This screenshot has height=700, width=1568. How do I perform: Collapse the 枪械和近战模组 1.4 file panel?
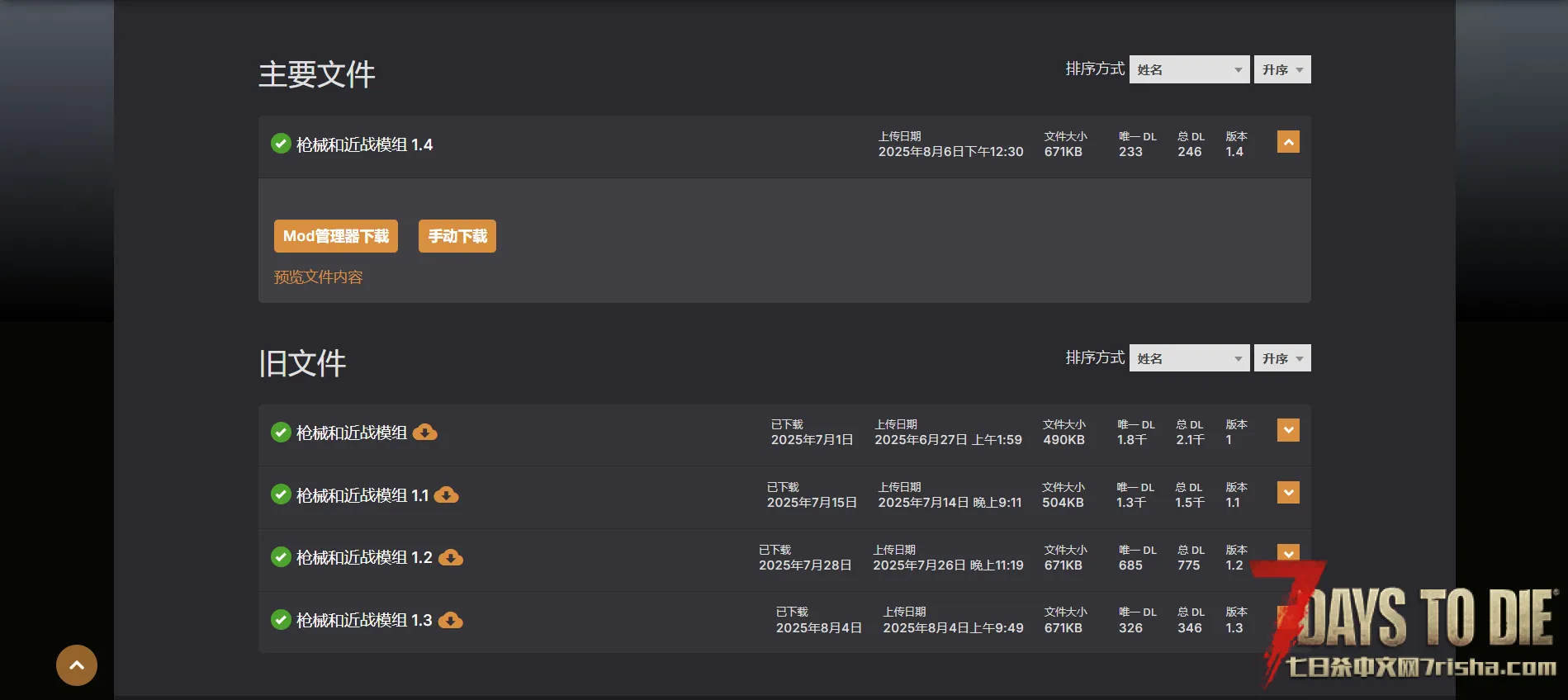[1288, 142]
